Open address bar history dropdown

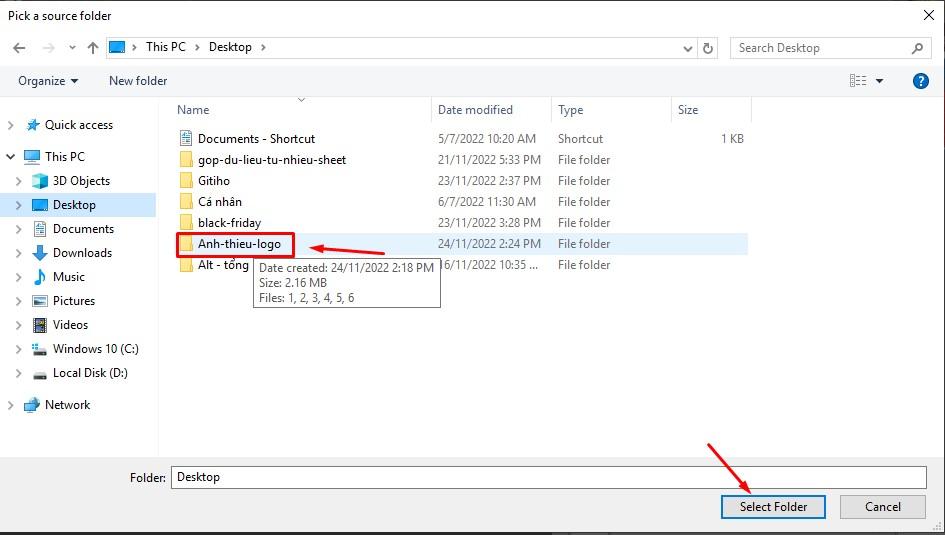pyautogui.click(x=688, y=48)
